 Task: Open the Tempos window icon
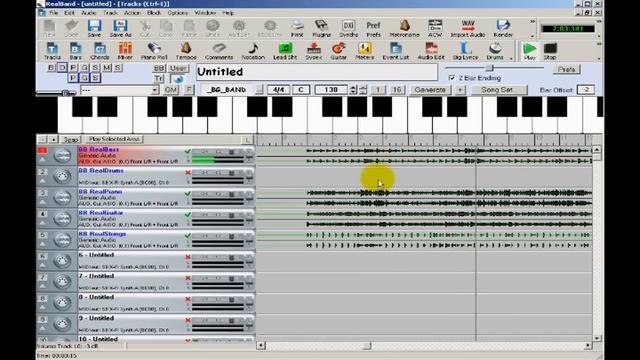(186, 51)
